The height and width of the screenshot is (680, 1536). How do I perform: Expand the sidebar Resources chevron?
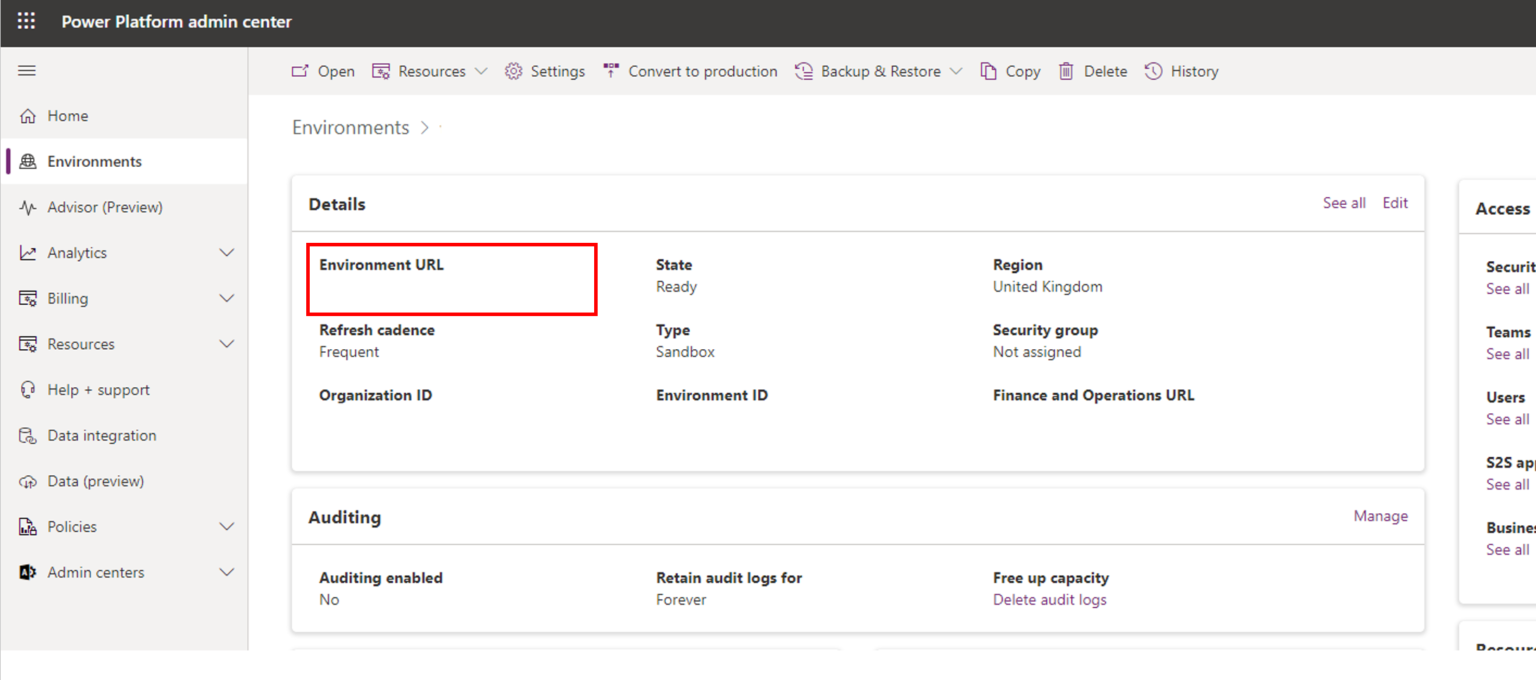tap(227, 344)
